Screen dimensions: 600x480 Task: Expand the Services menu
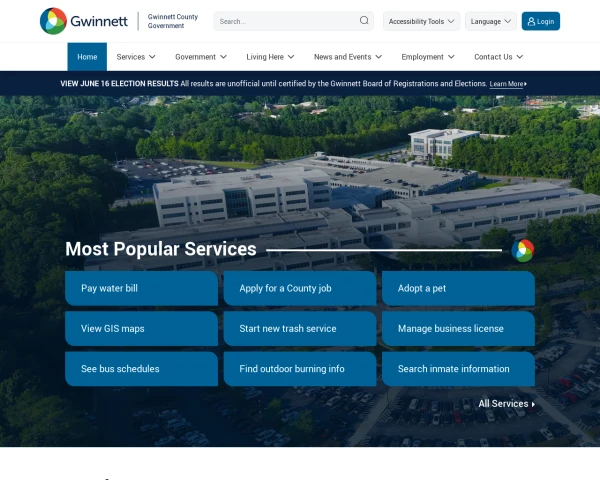(136, 57)
